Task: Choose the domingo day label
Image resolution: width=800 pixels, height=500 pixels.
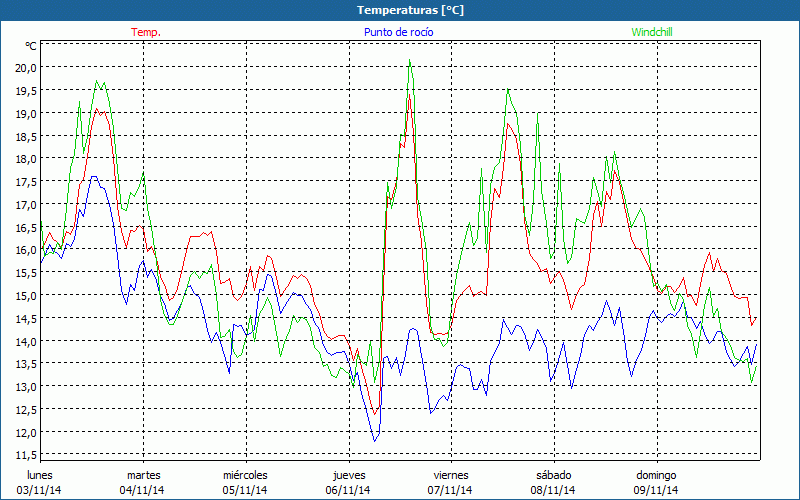Action: (656, 474)
